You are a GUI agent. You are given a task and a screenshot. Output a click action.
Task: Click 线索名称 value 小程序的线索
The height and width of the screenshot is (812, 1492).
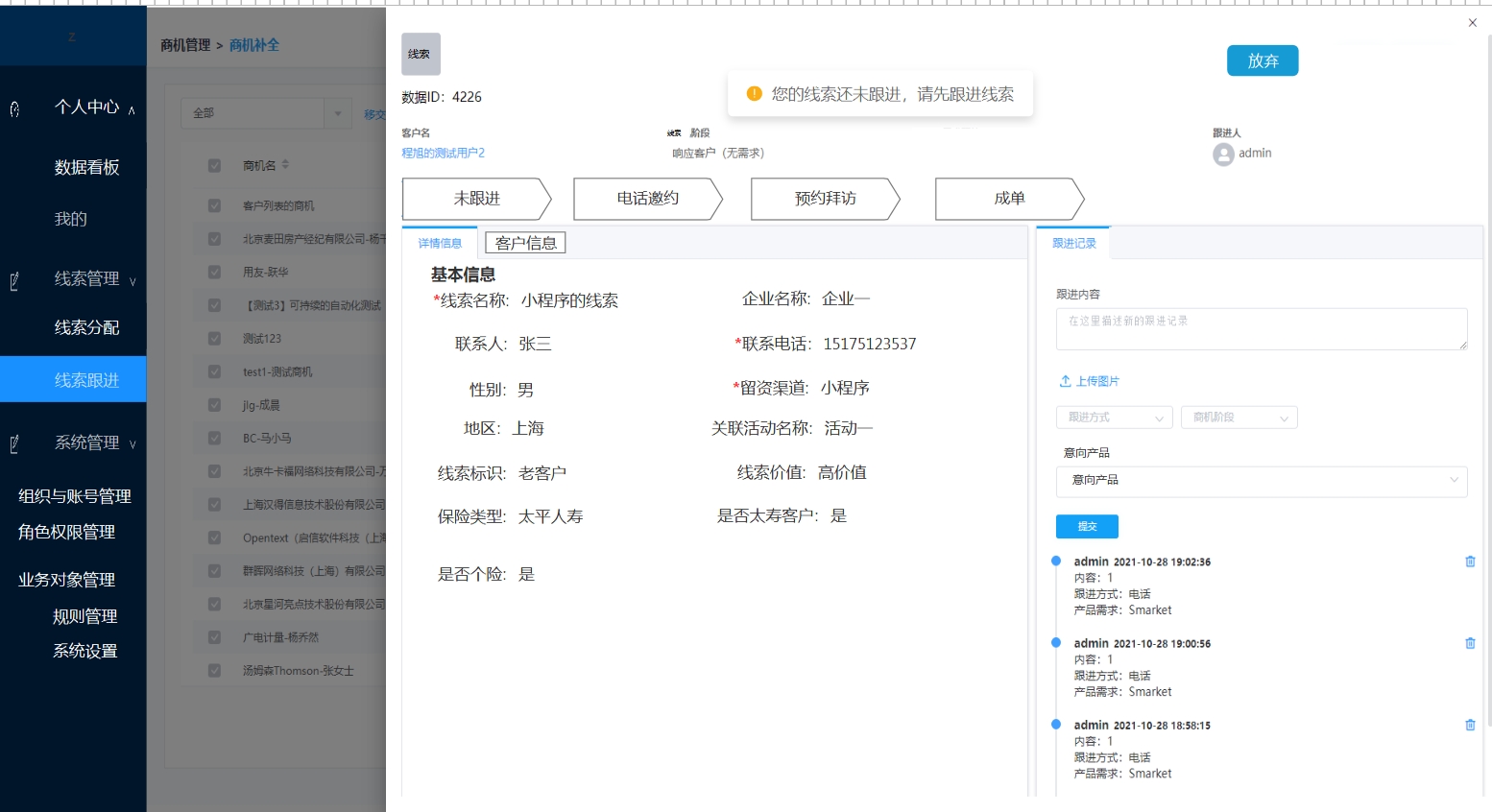pos(569,300)
